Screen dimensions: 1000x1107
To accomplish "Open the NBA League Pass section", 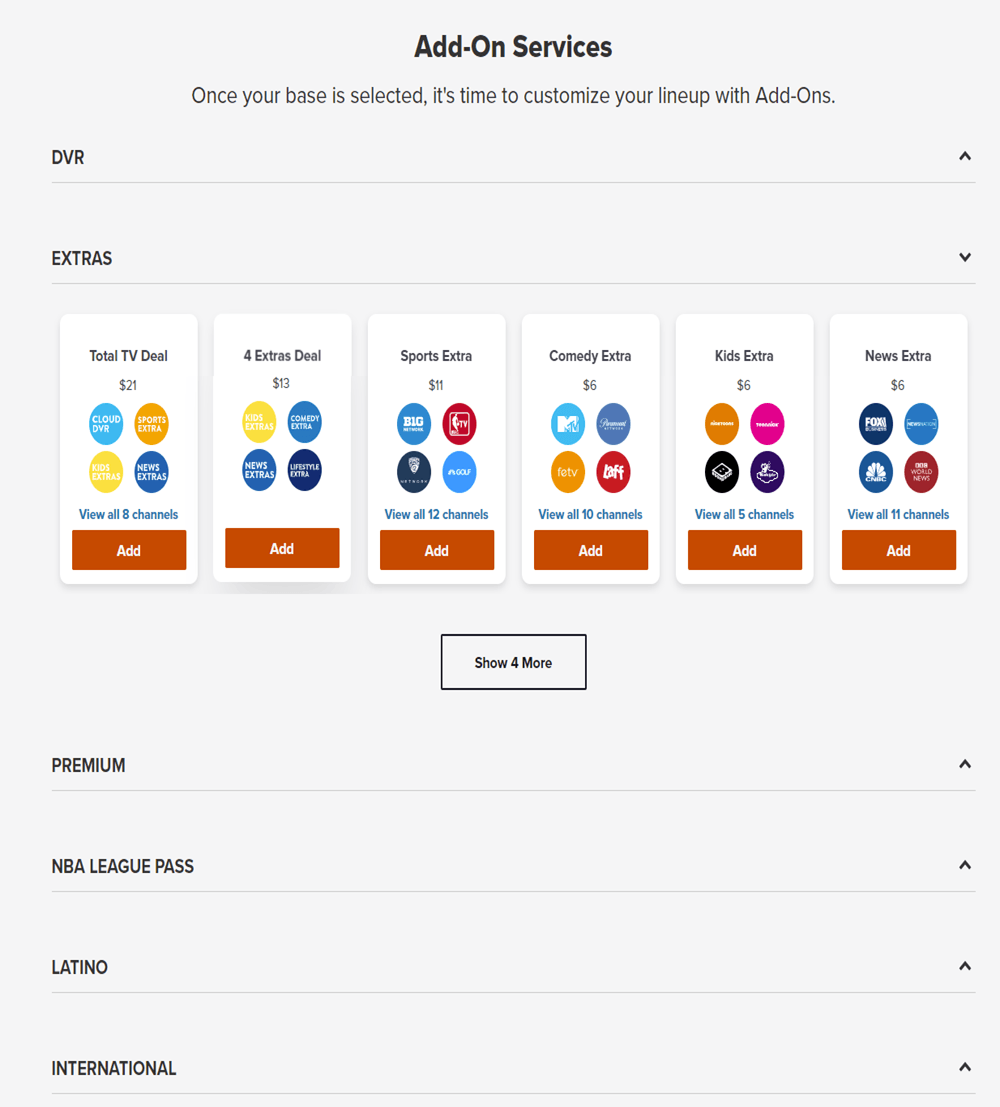I will pyautogui.click(x=965, y=866).
